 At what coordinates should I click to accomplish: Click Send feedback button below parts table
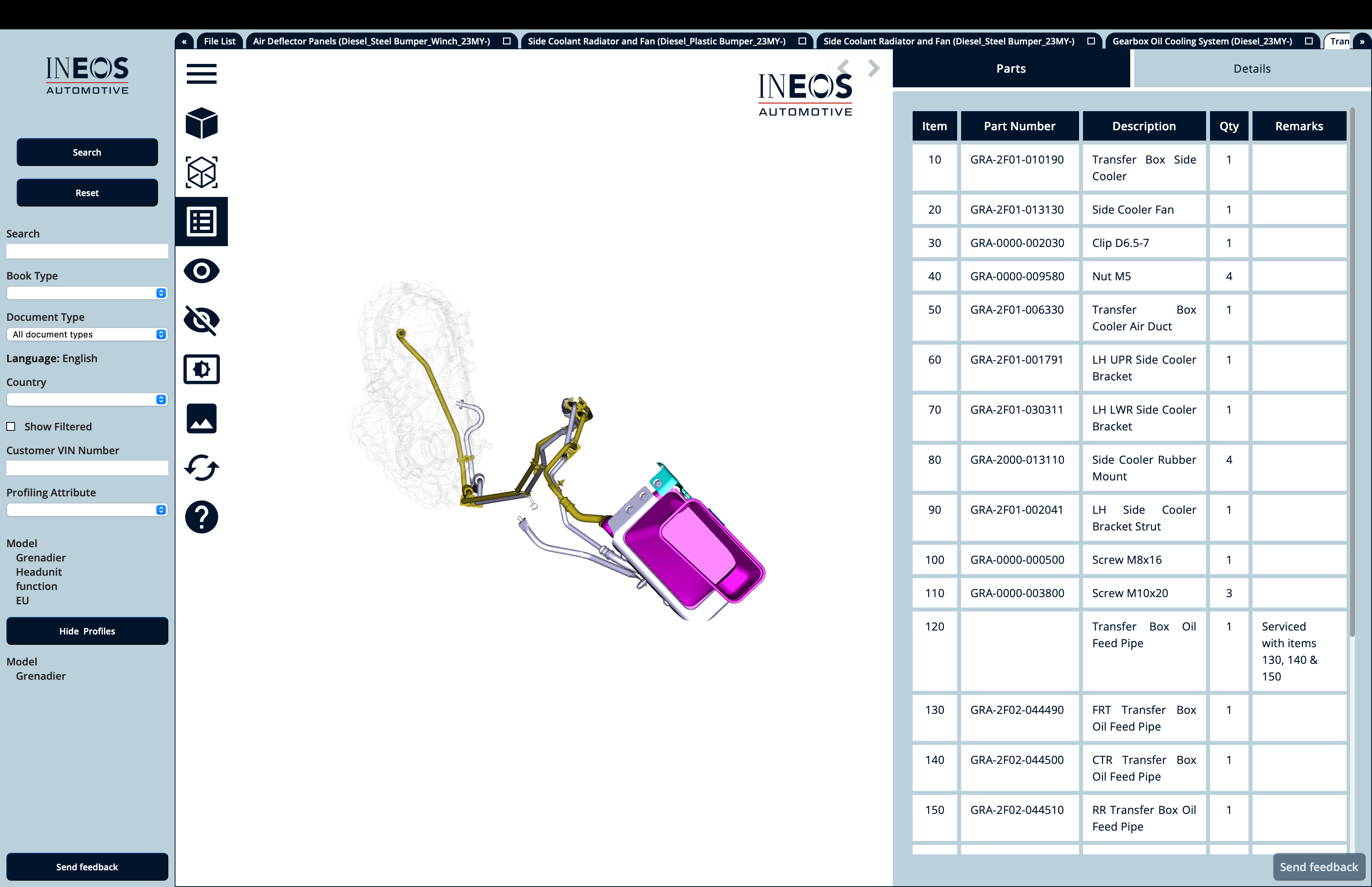pos(1318,867)
